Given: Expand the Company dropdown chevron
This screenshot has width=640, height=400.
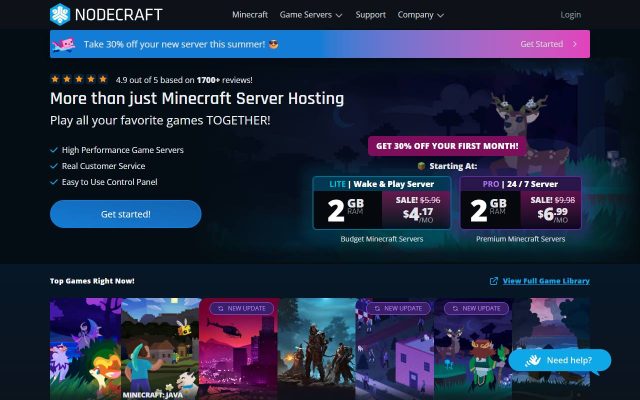Looking at the screenshot, I should tap(440, 16).
